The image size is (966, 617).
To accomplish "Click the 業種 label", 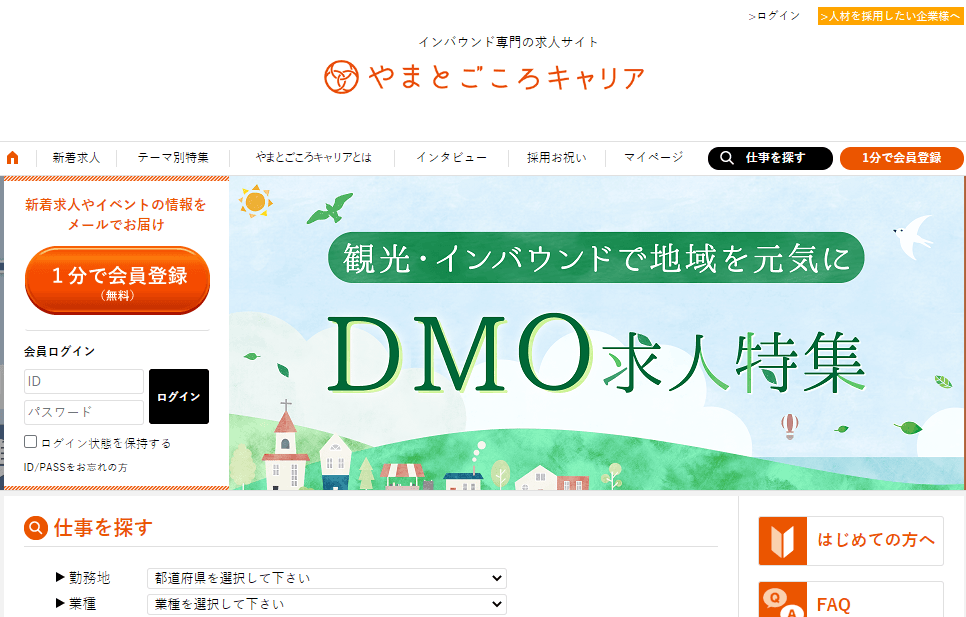I will (83, 603).
